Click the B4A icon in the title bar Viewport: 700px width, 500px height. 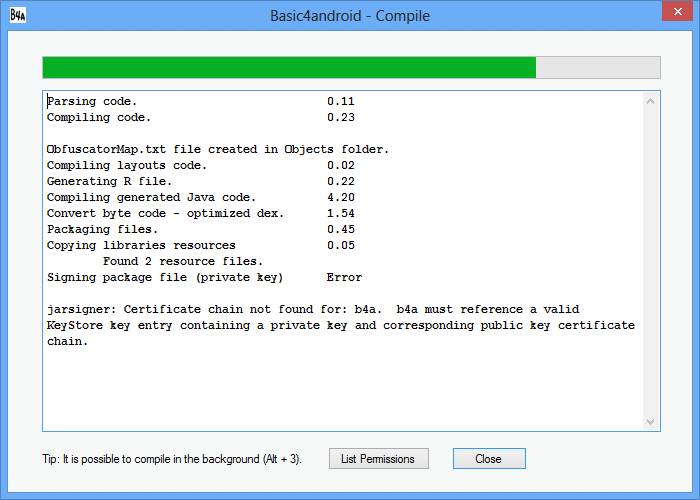[17, 15]
